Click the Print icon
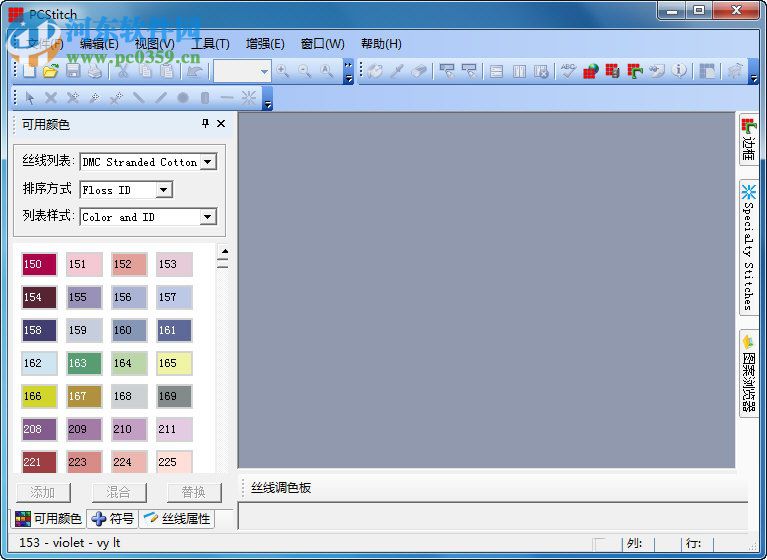Image resolution: width=767 pixels, height=560 pixels. [95, 71]
